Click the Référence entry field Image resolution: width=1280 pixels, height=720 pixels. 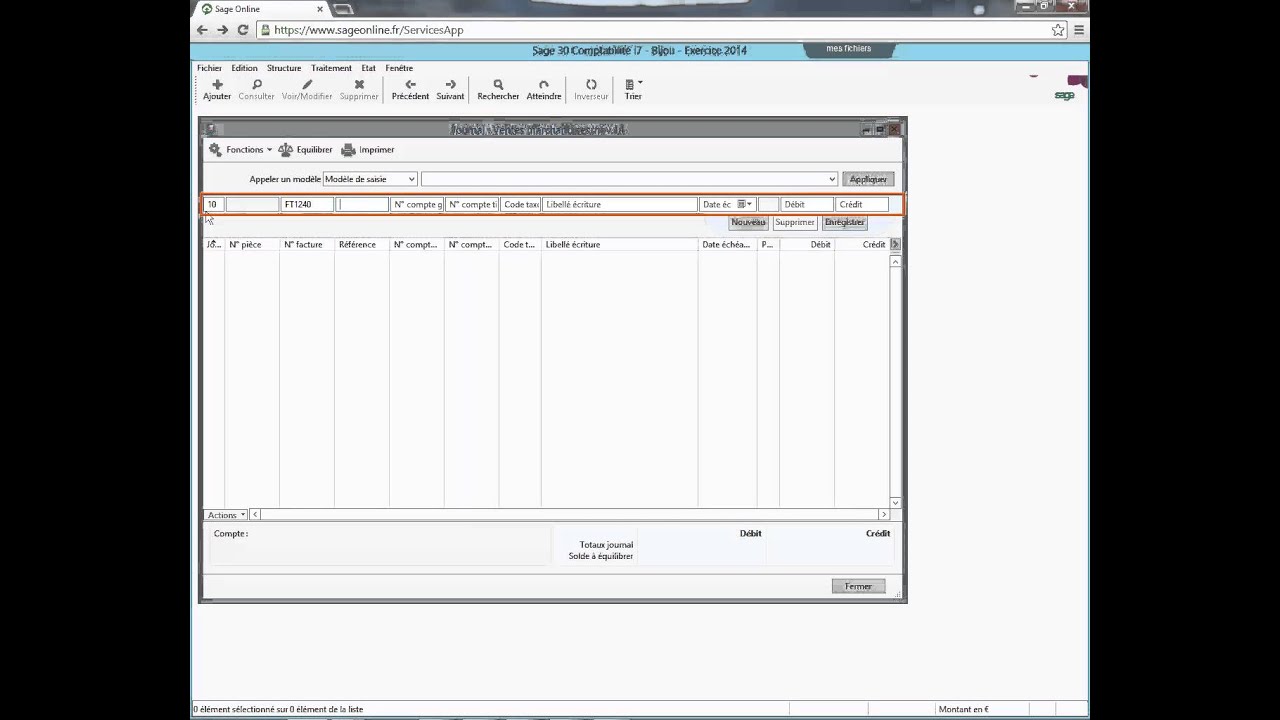point(362,204)
